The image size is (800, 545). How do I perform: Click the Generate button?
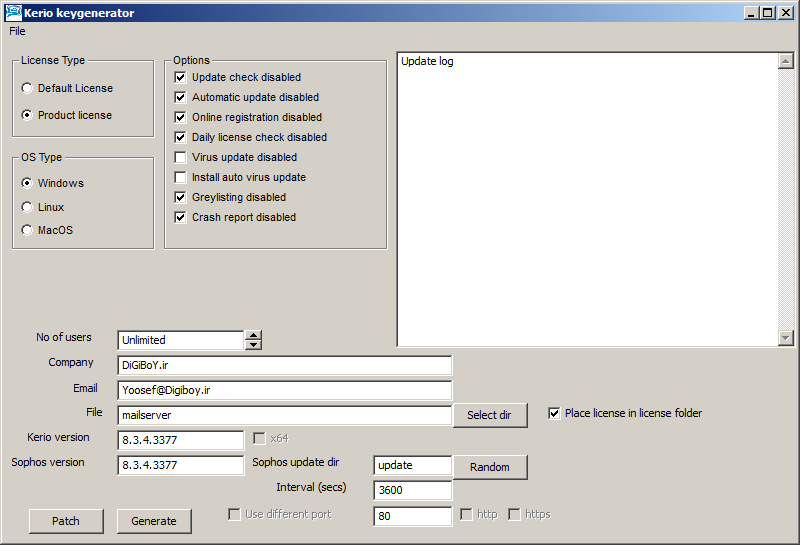coord(154,521)
